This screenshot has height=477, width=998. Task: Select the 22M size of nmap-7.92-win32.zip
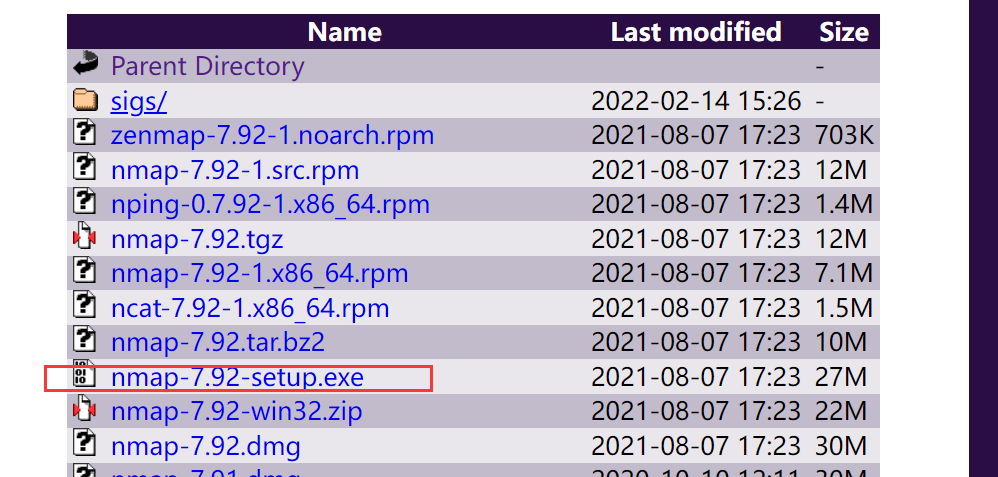click(841, 411)
